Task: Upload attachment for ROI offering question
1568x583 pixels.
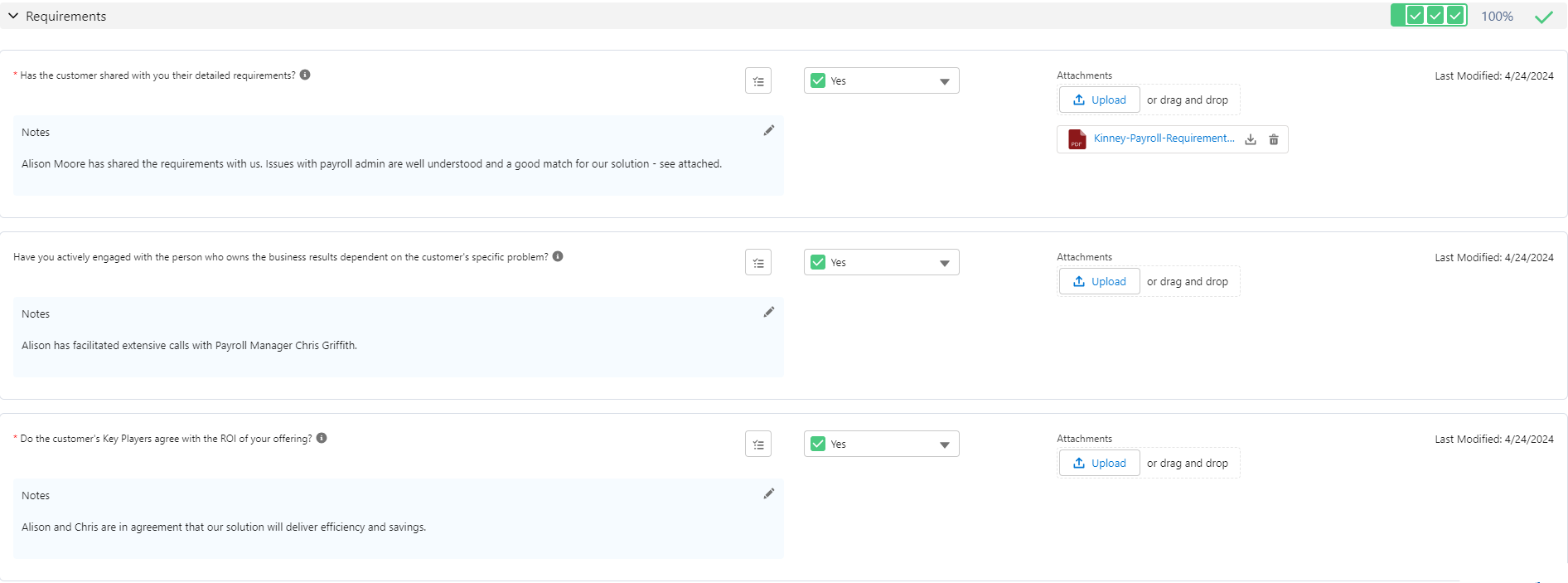Action: [1099, 464]
